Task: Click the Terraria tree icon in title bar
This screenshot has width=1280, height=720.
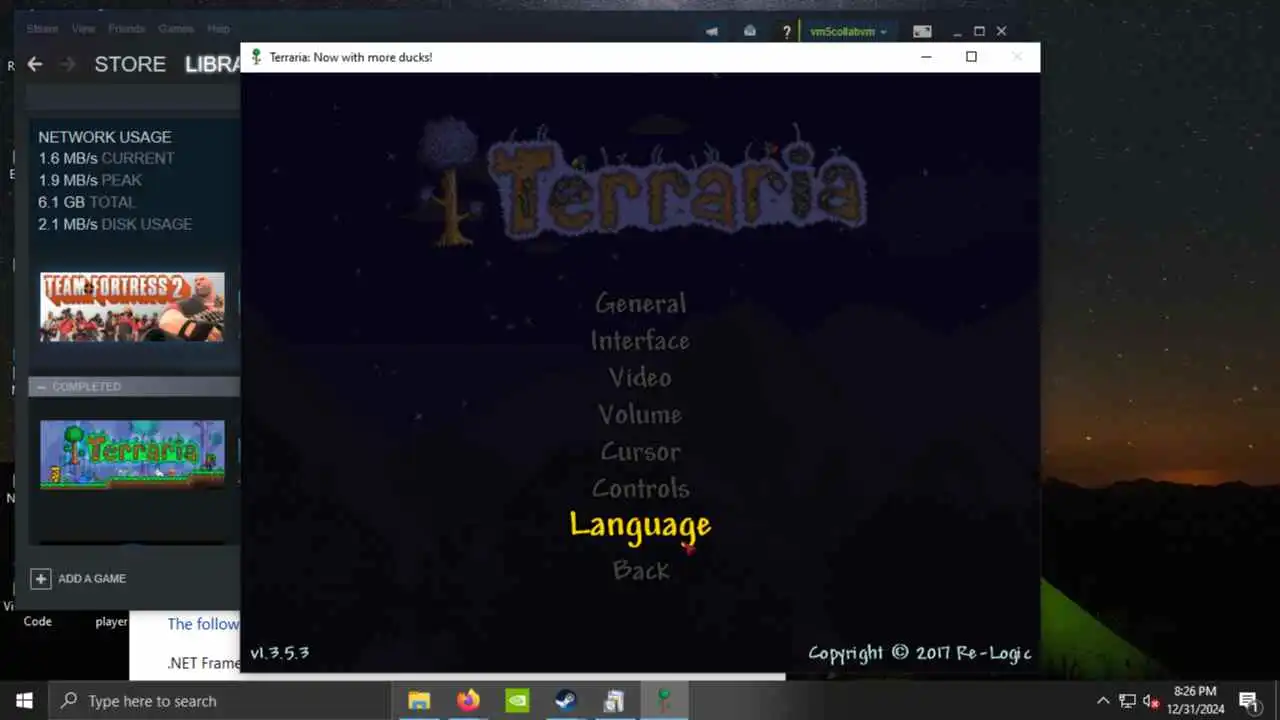Action: click(256, 57)
